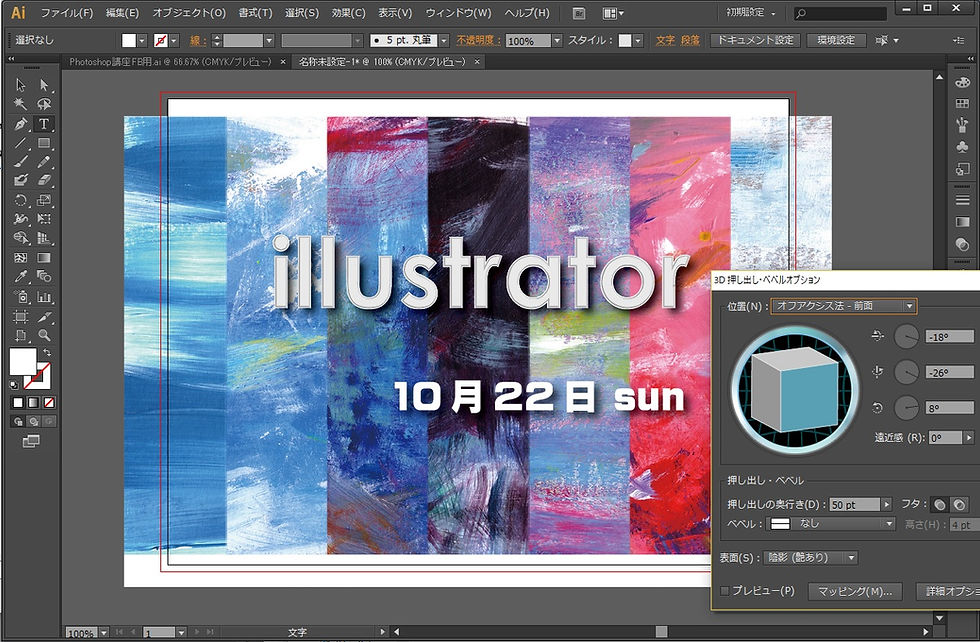
Task: Choose the Rectangle tool
Action: [44, 143]
